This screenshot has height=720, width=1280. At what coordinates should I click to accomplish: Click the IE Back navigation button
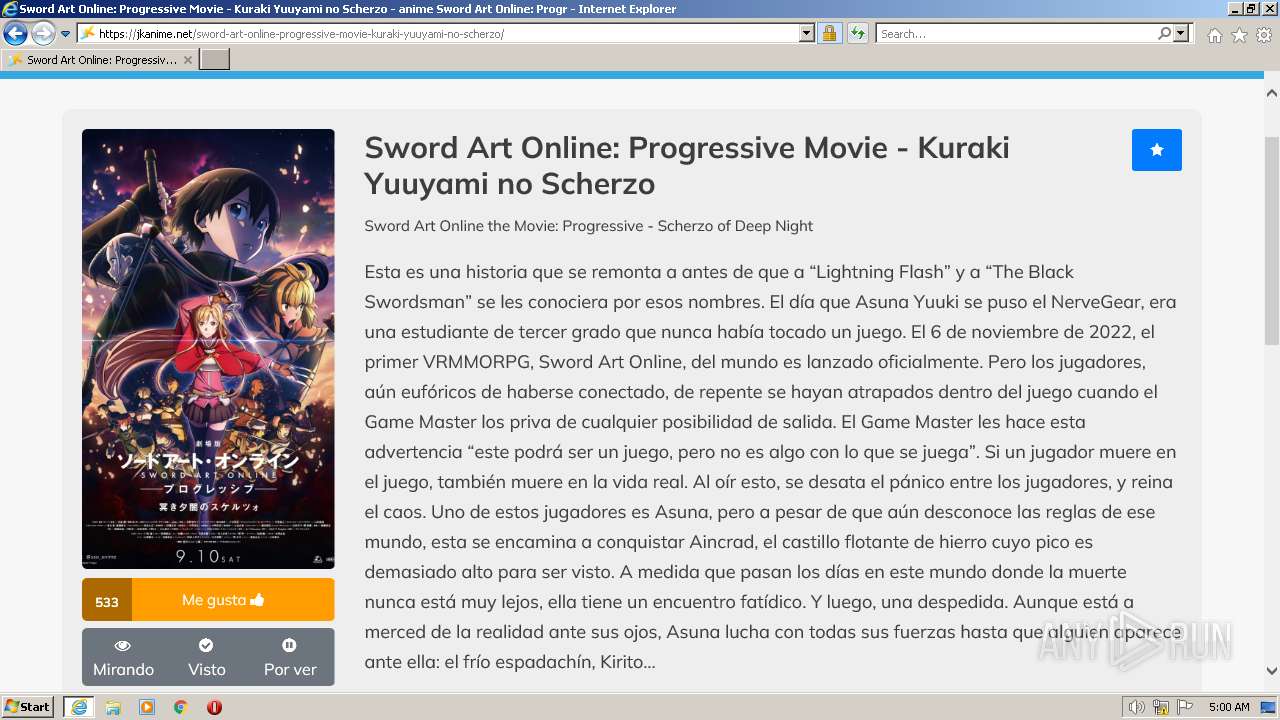pyautogui.click(x=15, y=34)
